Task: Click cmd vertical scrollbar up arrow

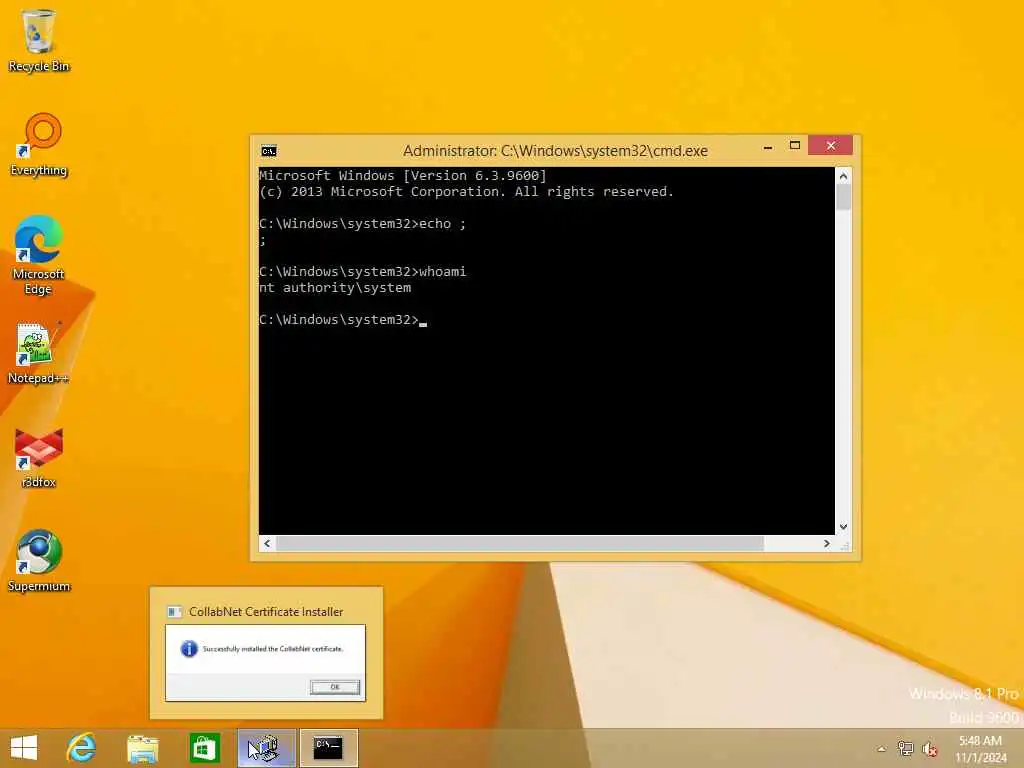Action: click(843, 176)
